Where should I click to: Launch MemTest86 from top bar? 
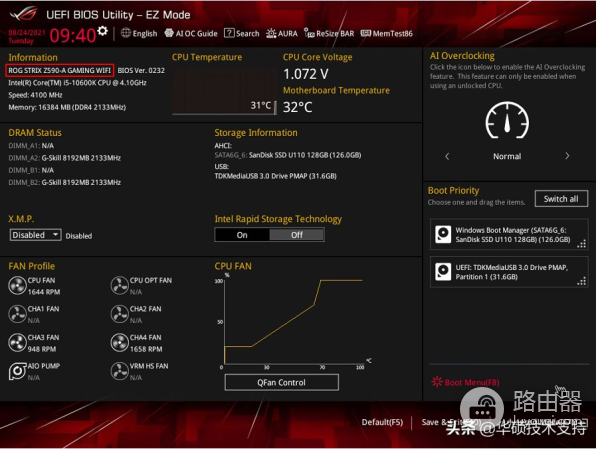[386, 33]
